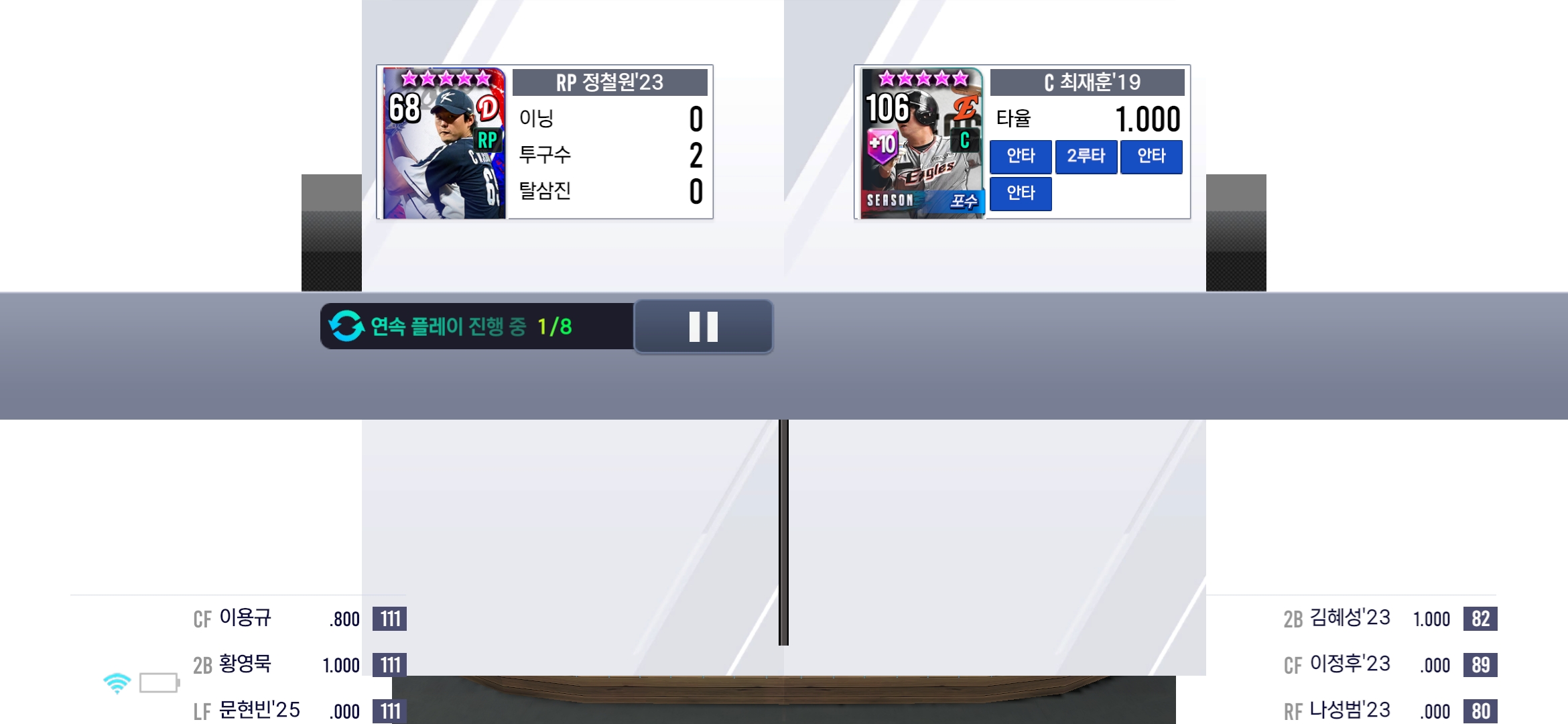Screen dimensions: 1568x724
Task: Select RF 나성범'23 in opponent lineup
Action: coord(1389,711)
